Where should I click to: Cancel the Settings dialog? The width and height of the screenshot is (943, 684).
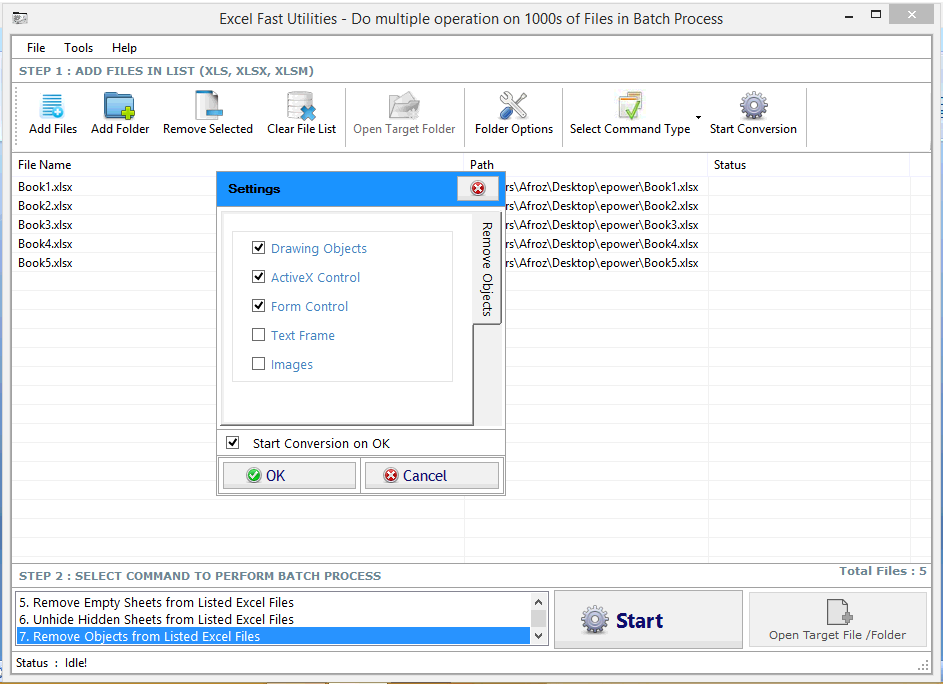[x=431, y=474]
